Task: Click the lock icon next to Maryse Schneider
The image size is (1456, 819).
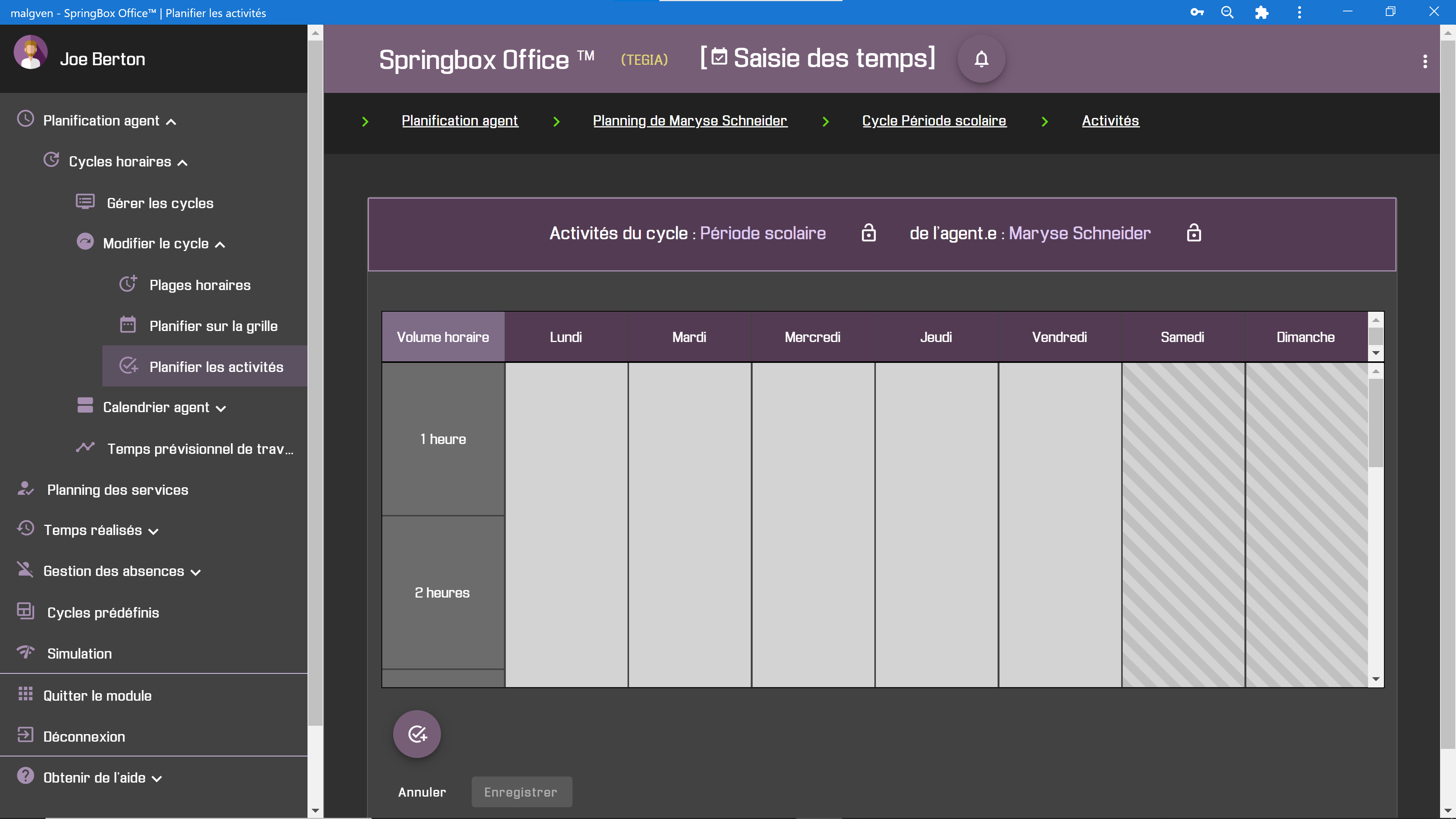Action: click(x=1194, y=233)
